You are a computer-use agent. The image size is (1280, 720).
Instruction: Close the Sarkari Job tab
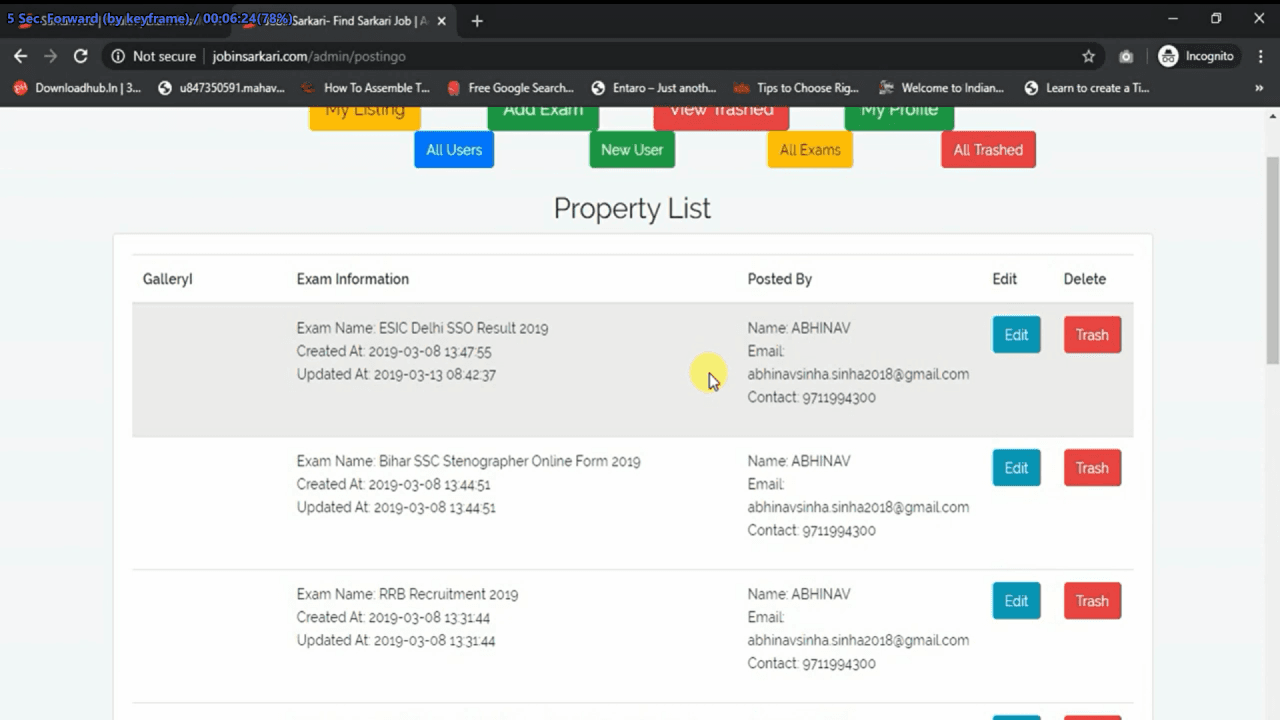coord(441,20)
